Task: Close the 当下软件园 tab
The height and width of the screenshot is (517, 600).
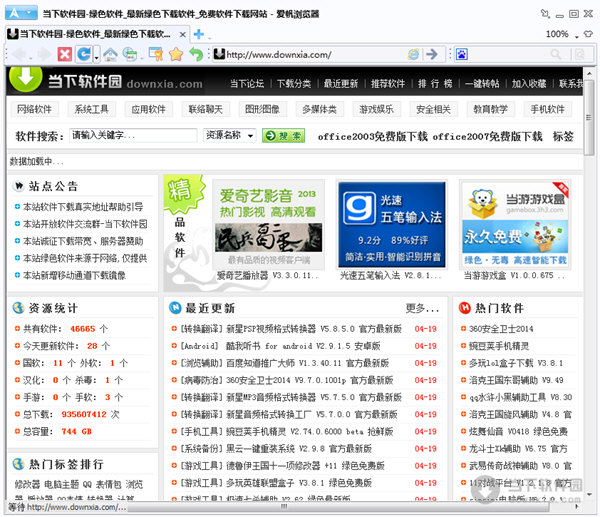Action: (x=183, y=34)
